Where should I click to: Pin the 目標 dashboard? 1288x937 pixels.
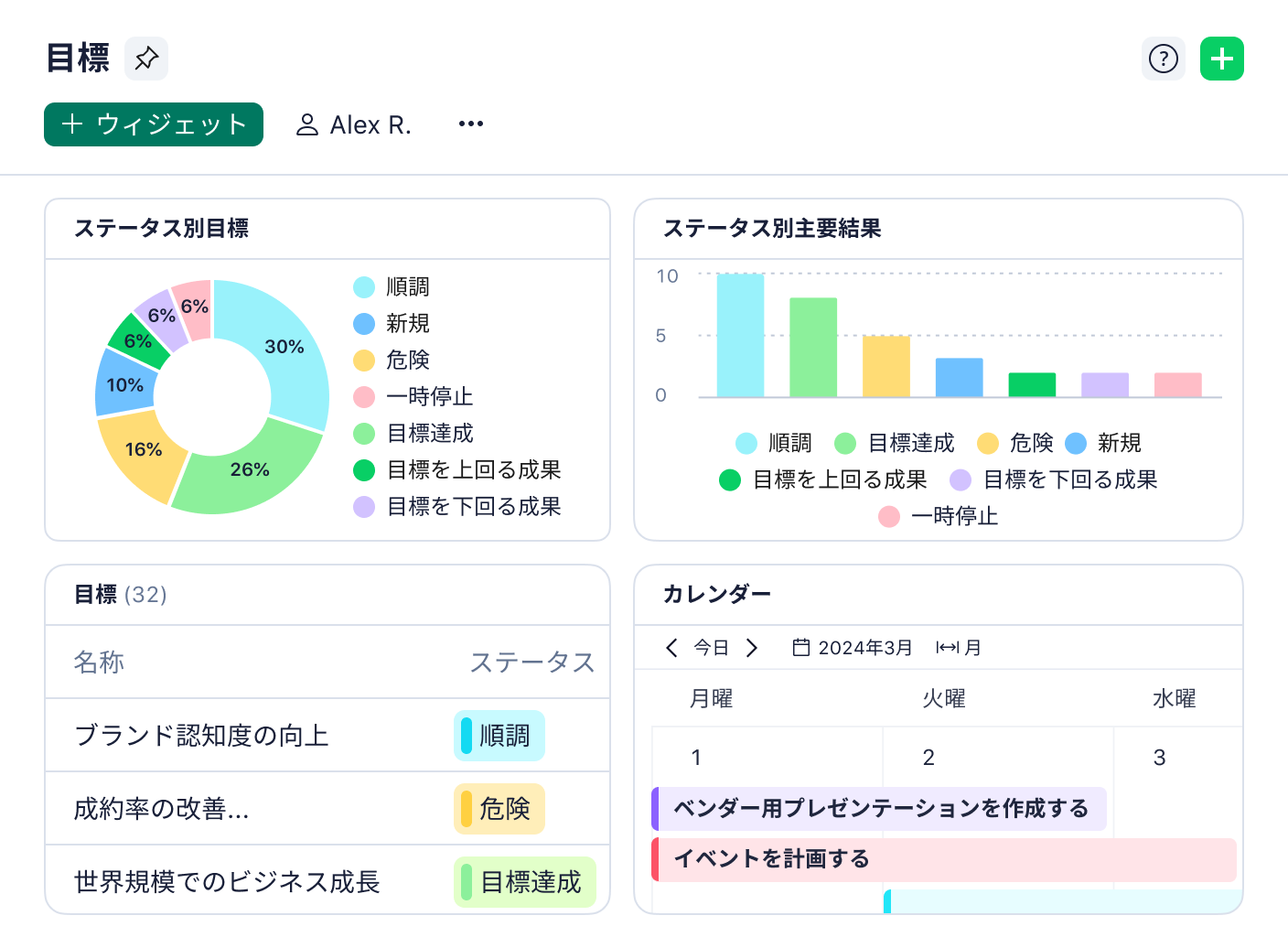[145, 59]
